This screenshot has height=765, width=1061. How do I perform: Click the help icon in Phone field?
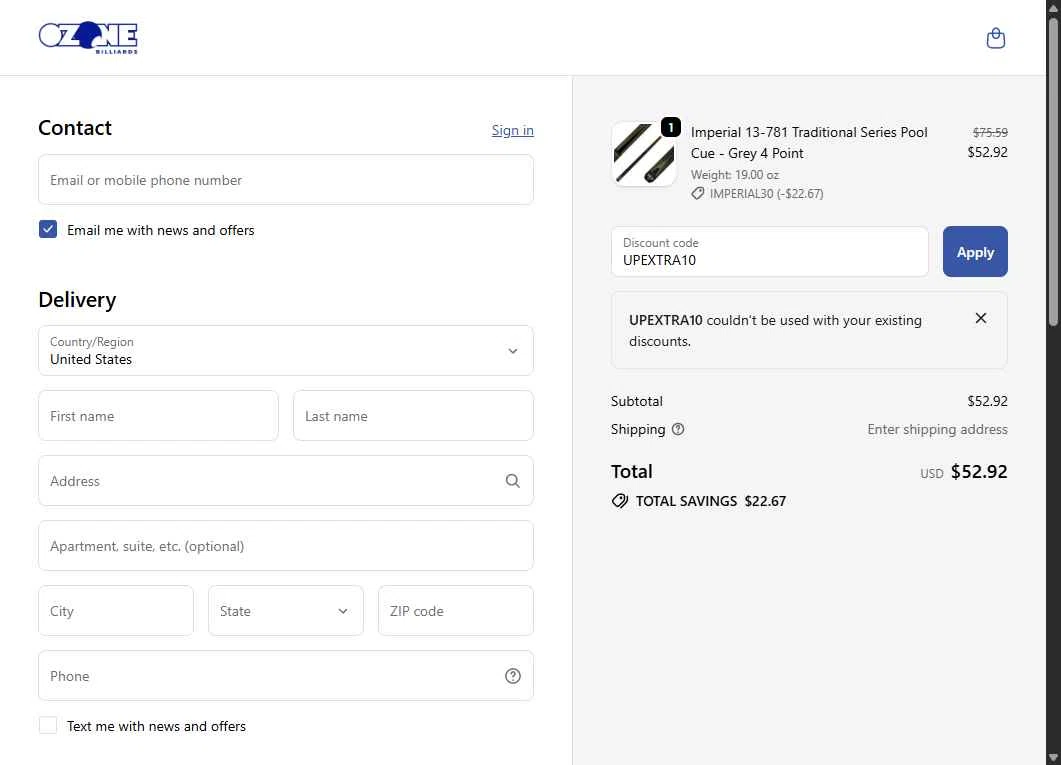(x=513, y=676)
